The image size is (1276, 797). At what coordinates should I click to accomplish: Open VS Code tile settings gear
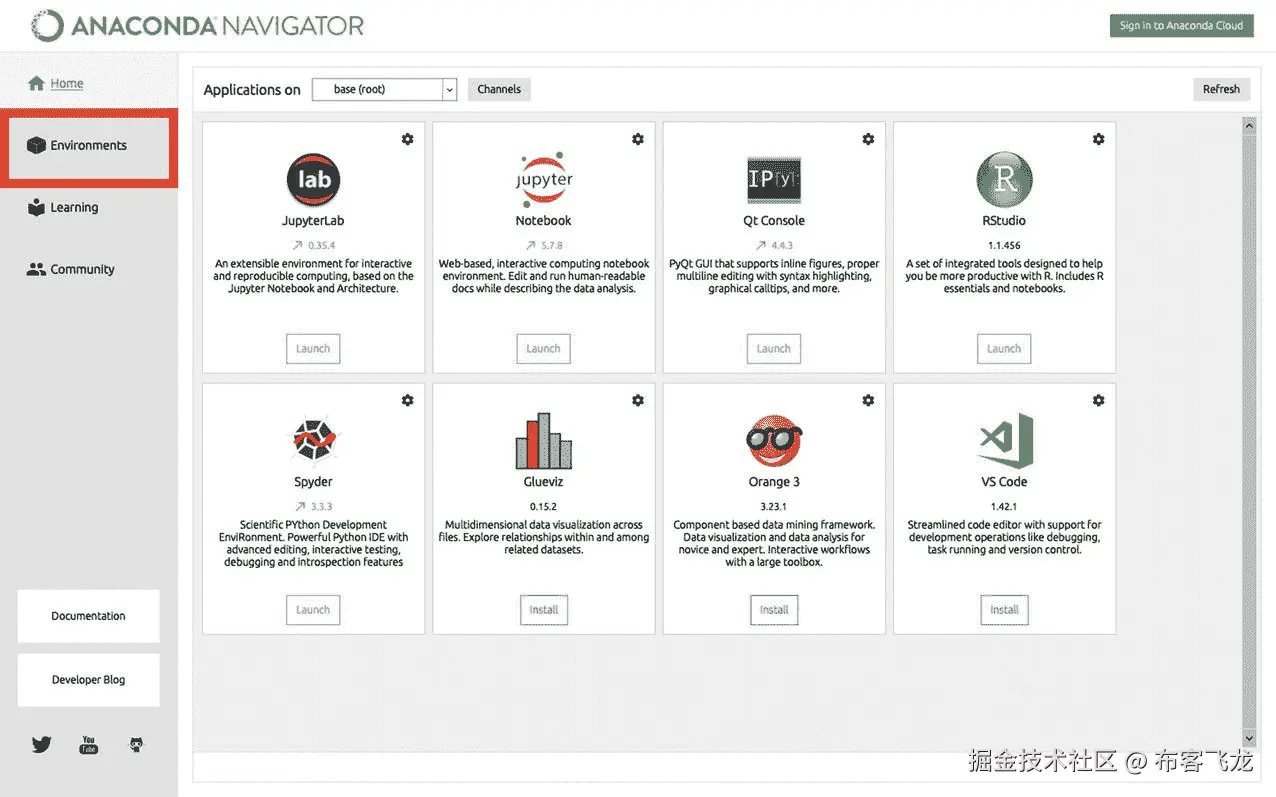pyautogui.click(x=1099, y=400)
